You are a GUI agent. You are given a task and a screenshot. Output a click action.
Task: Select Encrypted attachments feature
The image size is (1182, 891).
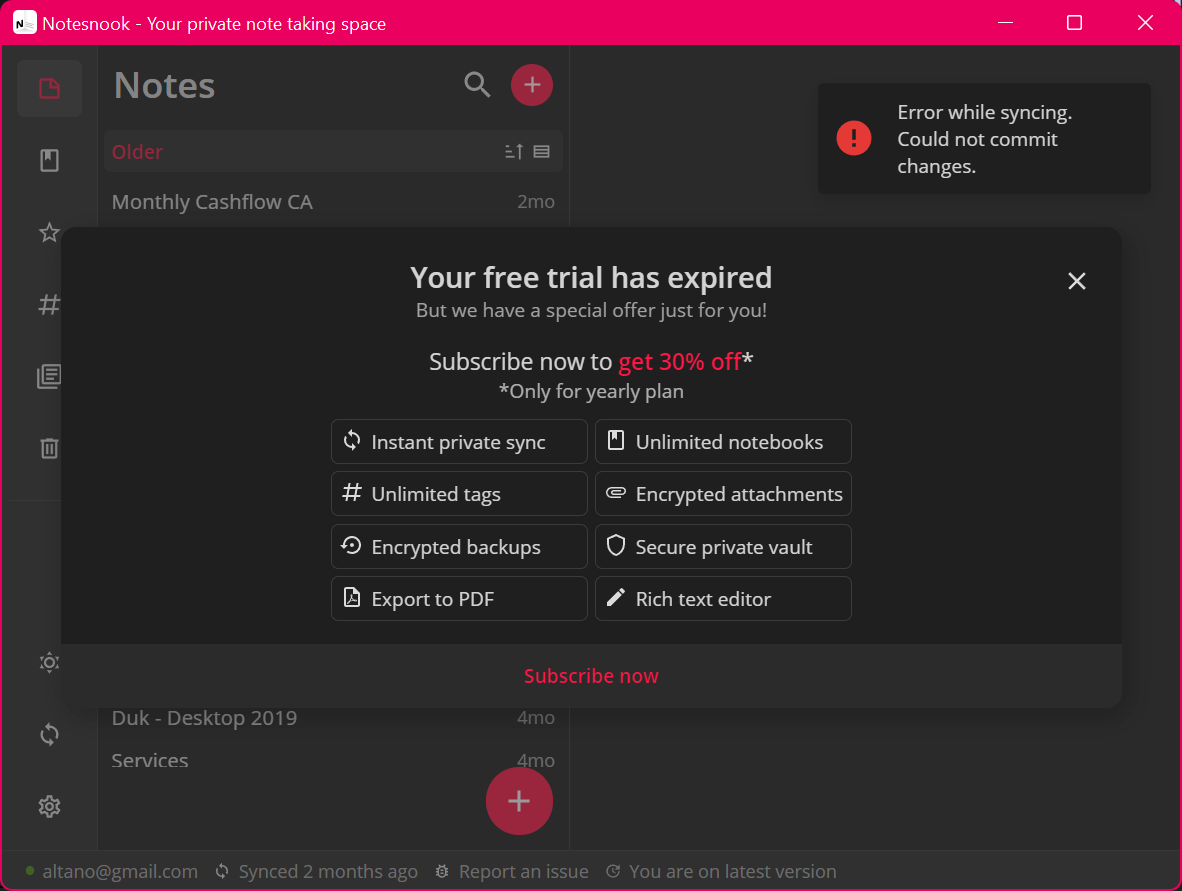pos(723,494)
